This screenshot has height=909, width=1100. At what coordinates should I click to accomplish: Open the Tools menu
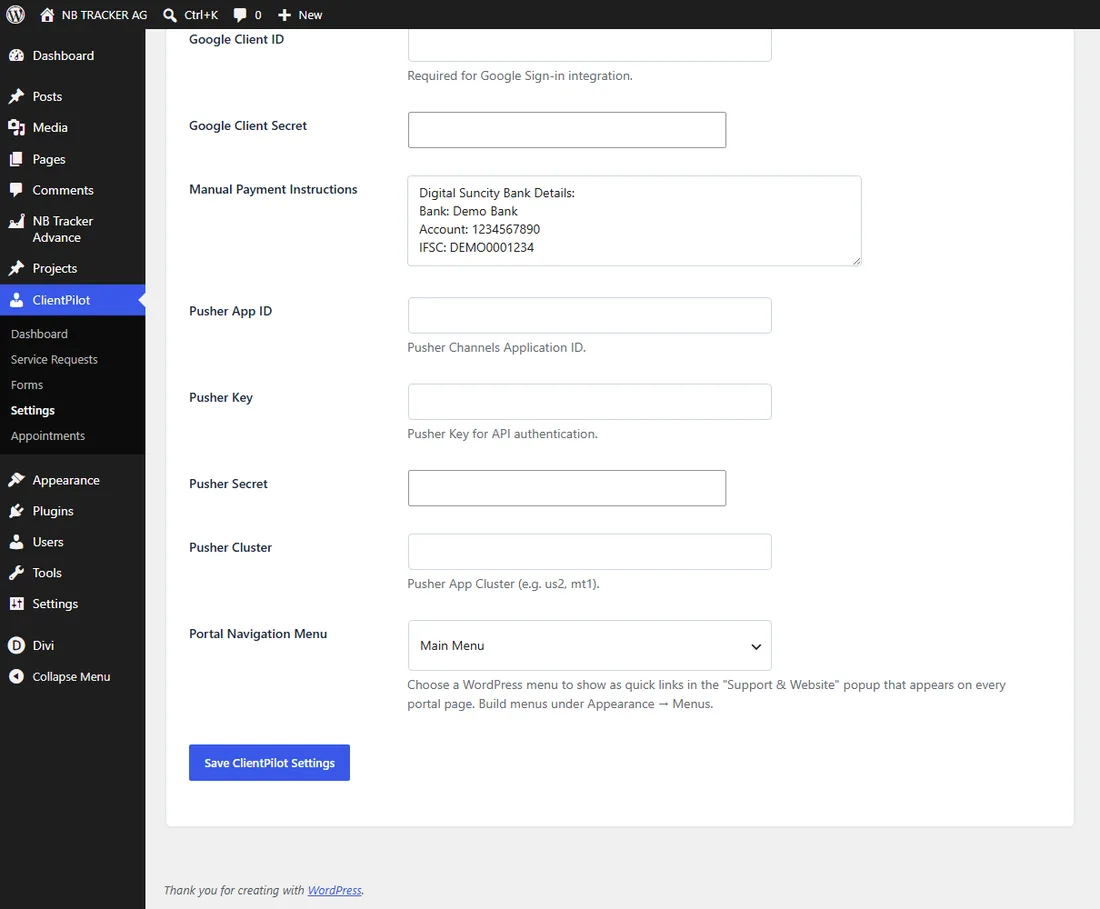(72, 572)
